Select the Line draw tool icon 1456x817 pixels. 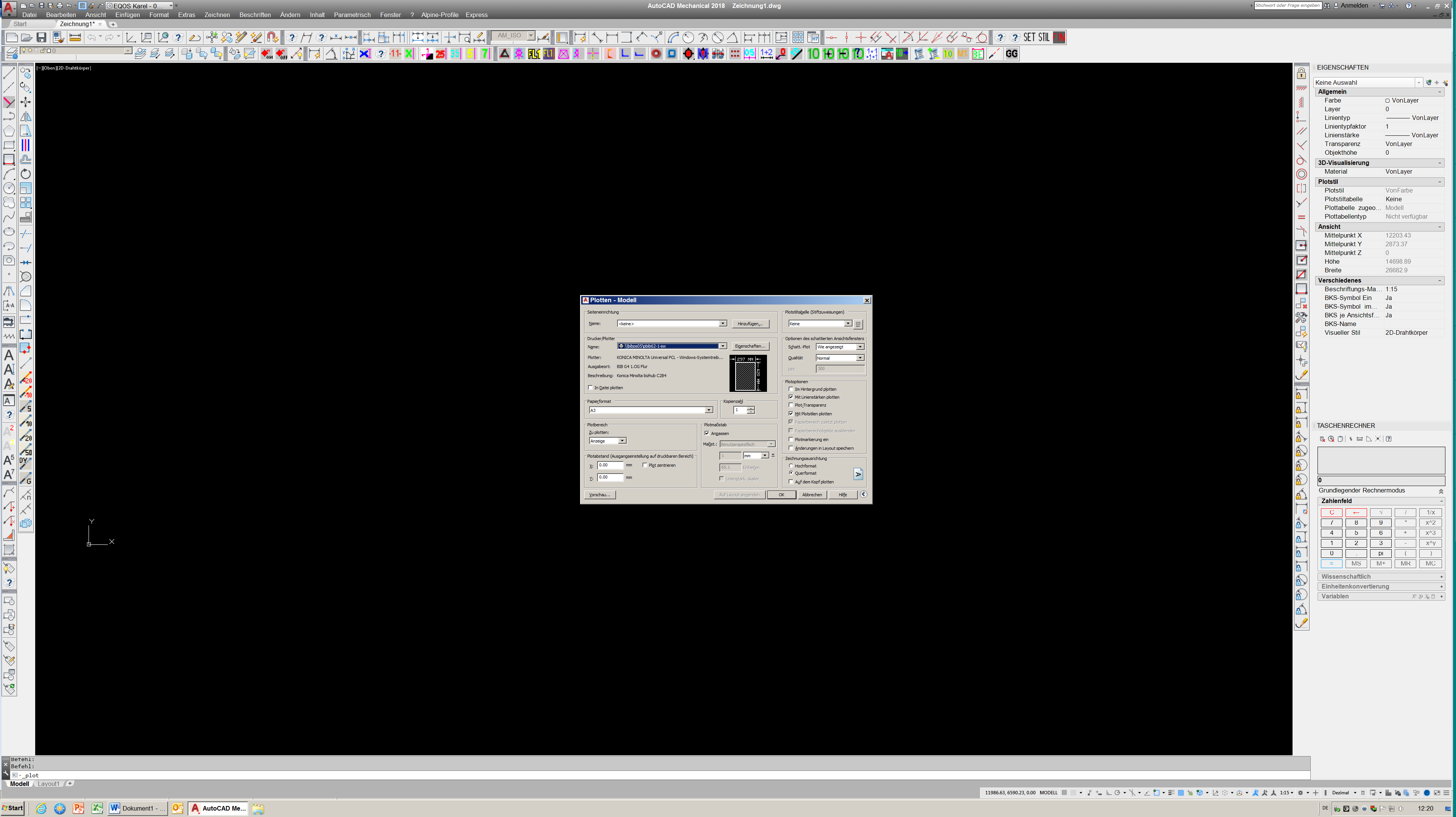tap(9, 73)
